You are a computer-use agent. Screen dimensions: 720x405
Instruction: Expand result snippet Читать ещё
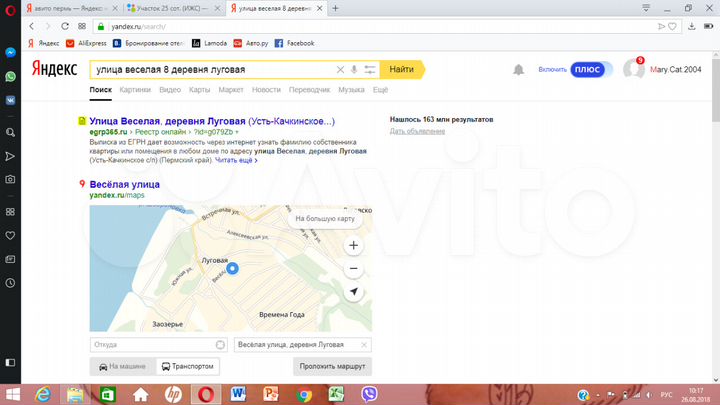[236, 160]
